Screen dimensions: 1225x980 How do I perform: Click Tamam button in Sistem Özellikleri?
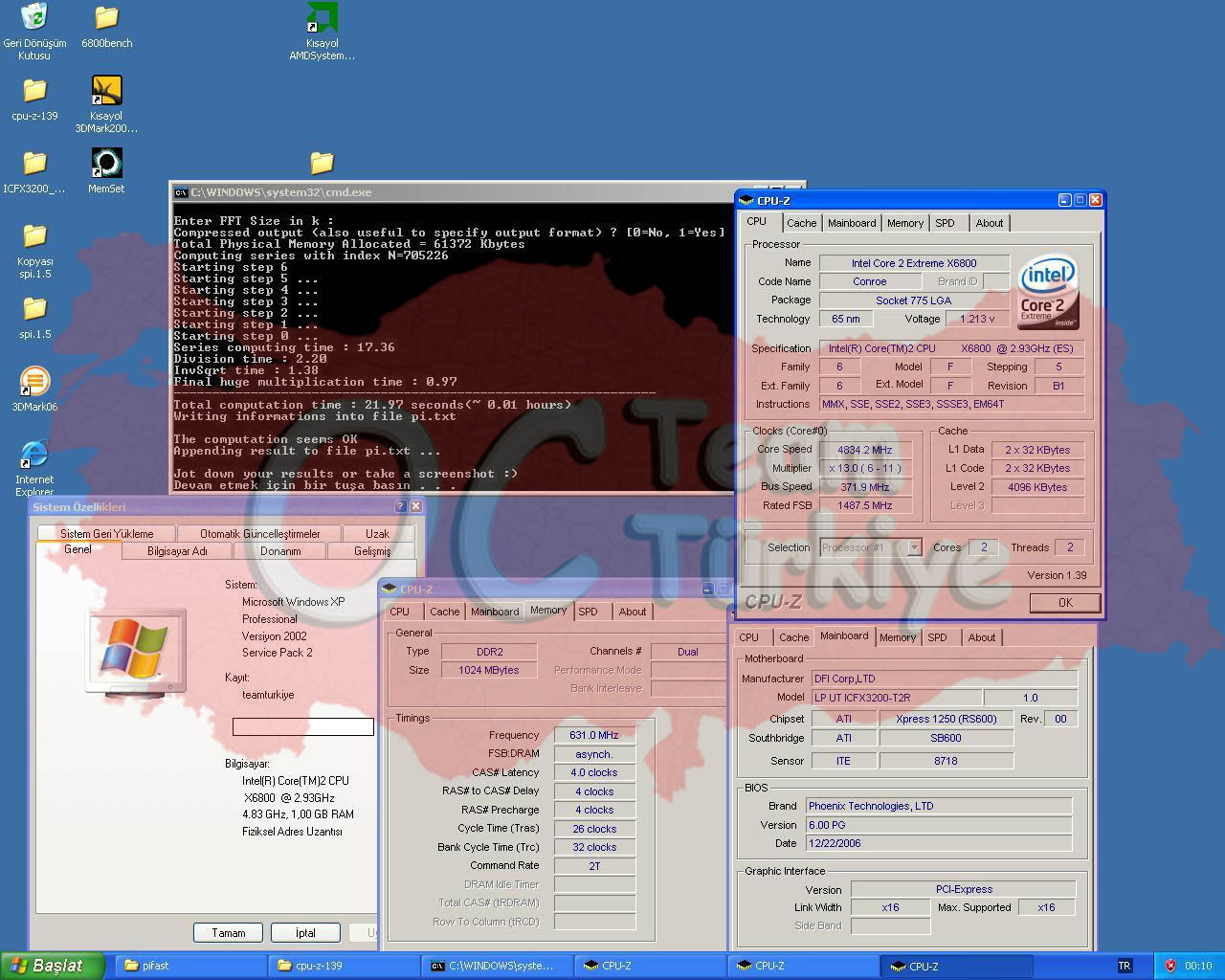click(x=229, y=933)
